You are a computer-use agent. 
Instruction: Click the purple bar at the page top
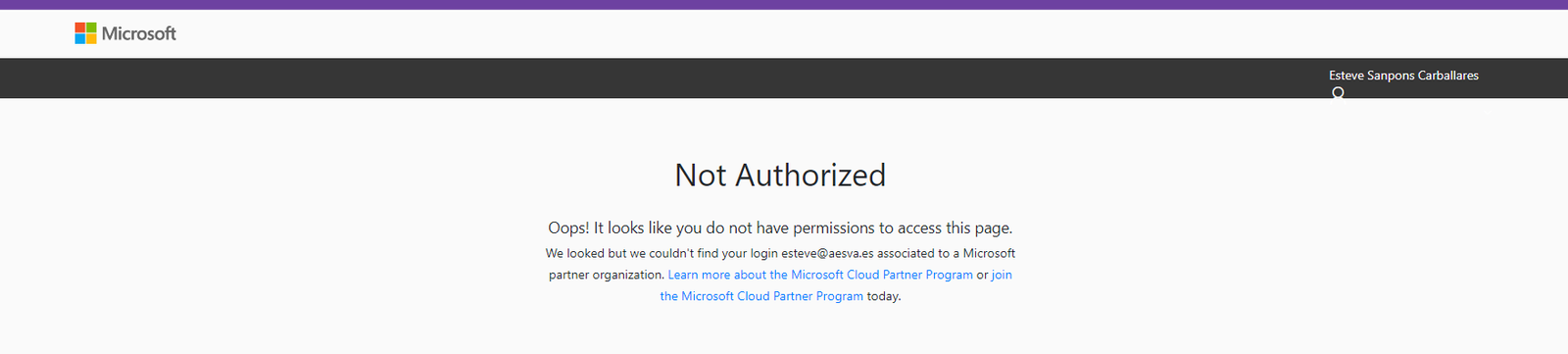tap(784, 4)
